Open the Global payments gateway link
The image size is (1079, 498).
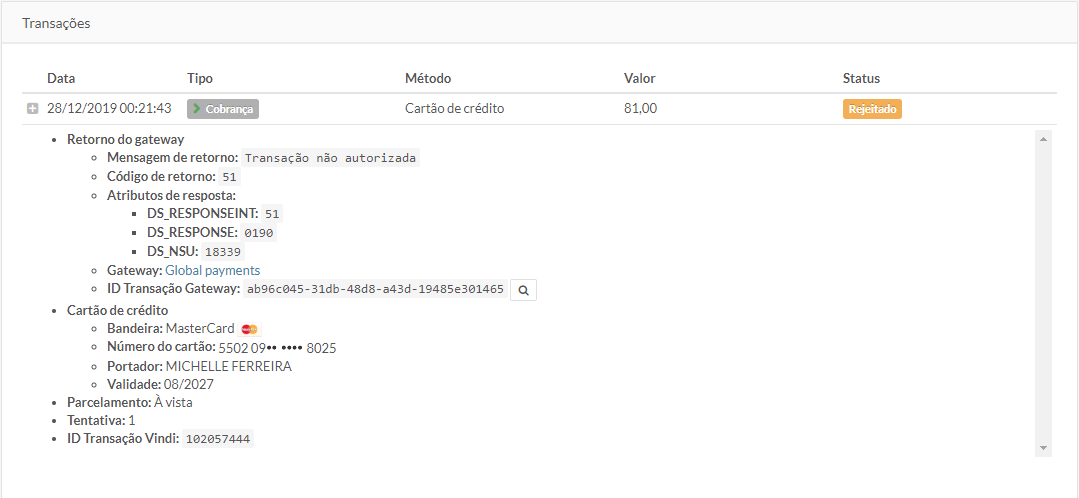click(x=212, y=270)
